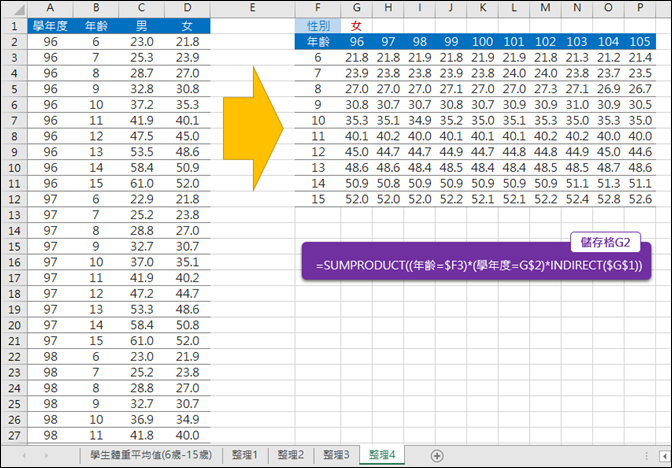Select cell G1 with red 女
672x468 pixels.
357,26
